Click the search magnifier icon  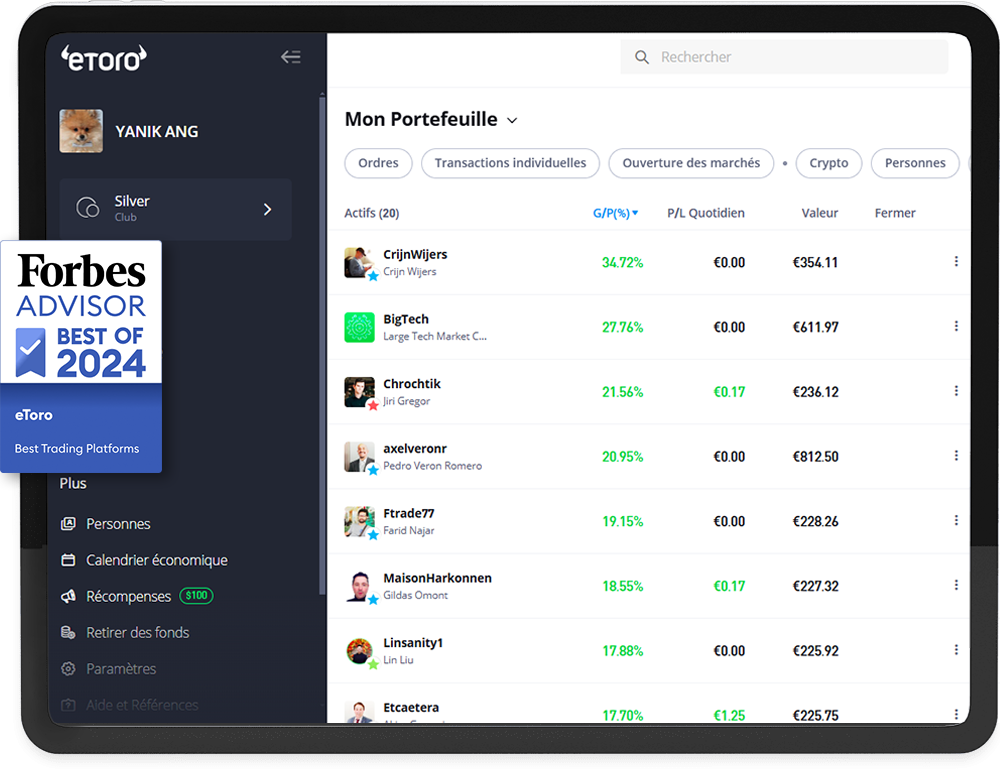tap(642, 58)
